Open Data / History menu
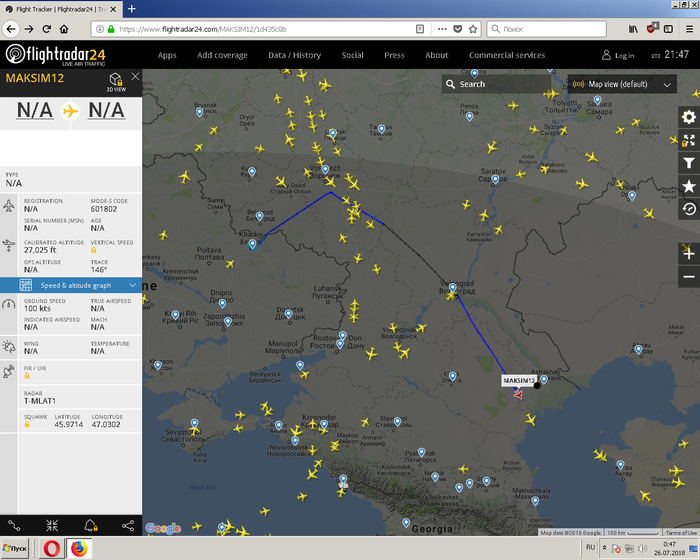 click(x=295, y=55)
